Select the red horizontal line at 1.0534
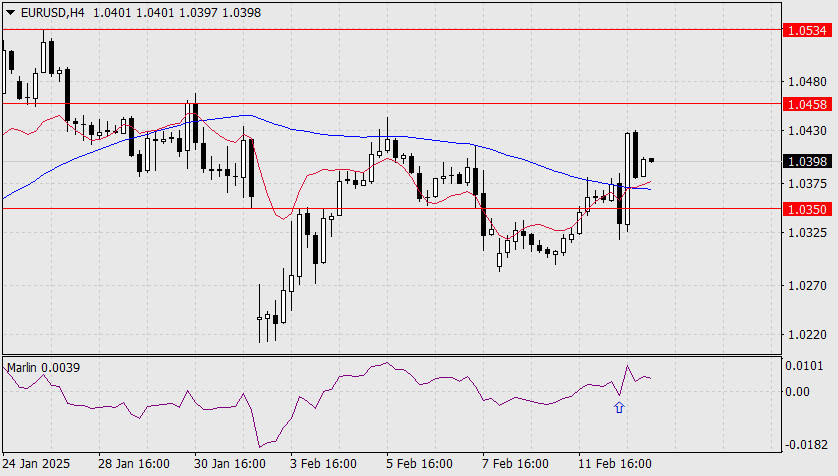 click(x=392, y=30)
